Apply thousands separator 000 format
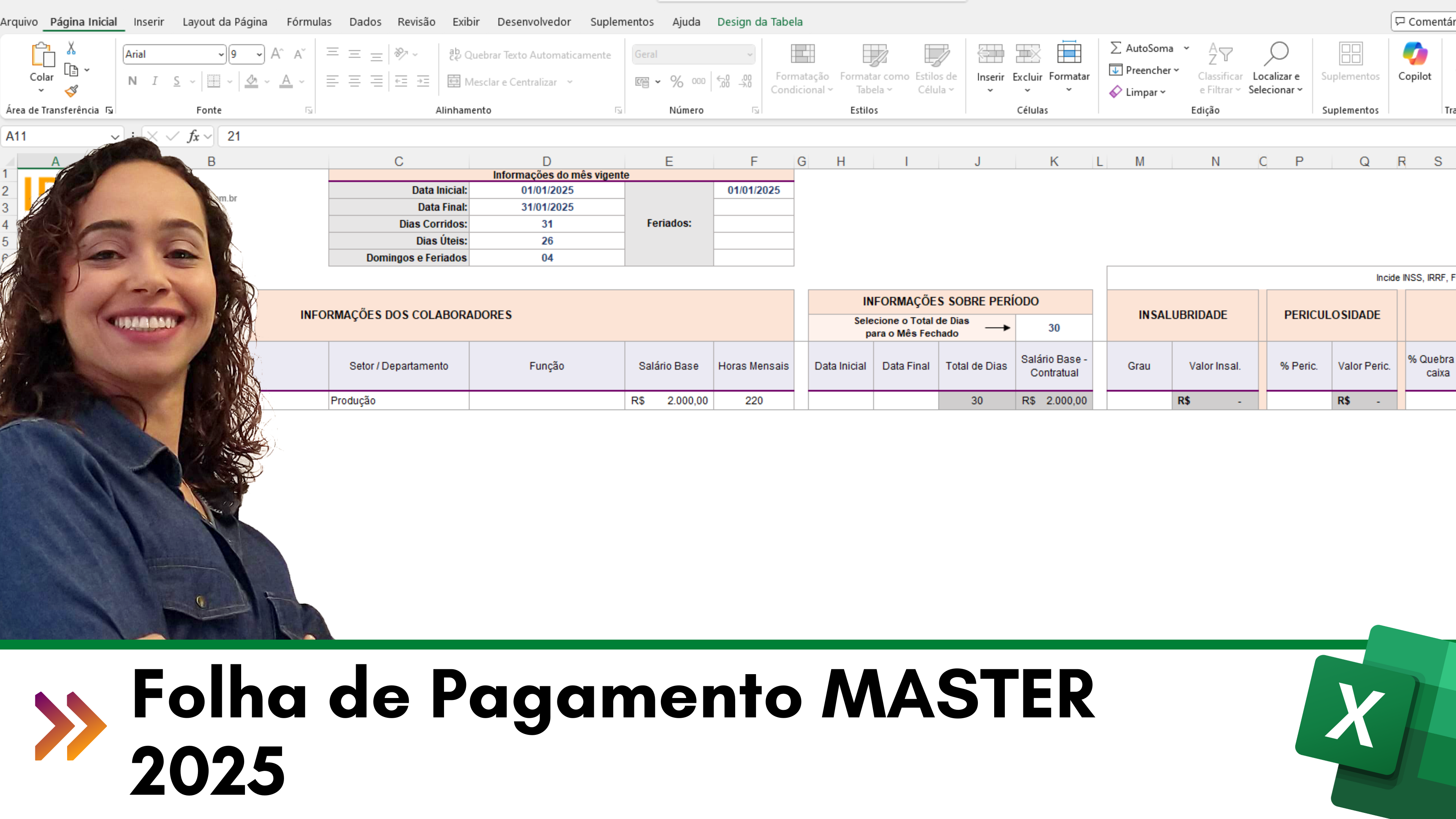The width and height of the screenshot is (1456, 819). click(x=698, y=82)
